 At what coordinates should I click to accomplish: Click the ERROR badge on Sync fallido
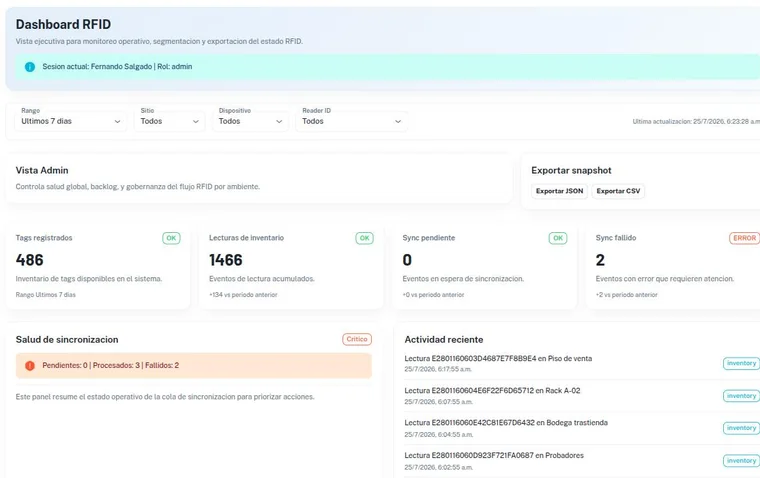(744, 238)
